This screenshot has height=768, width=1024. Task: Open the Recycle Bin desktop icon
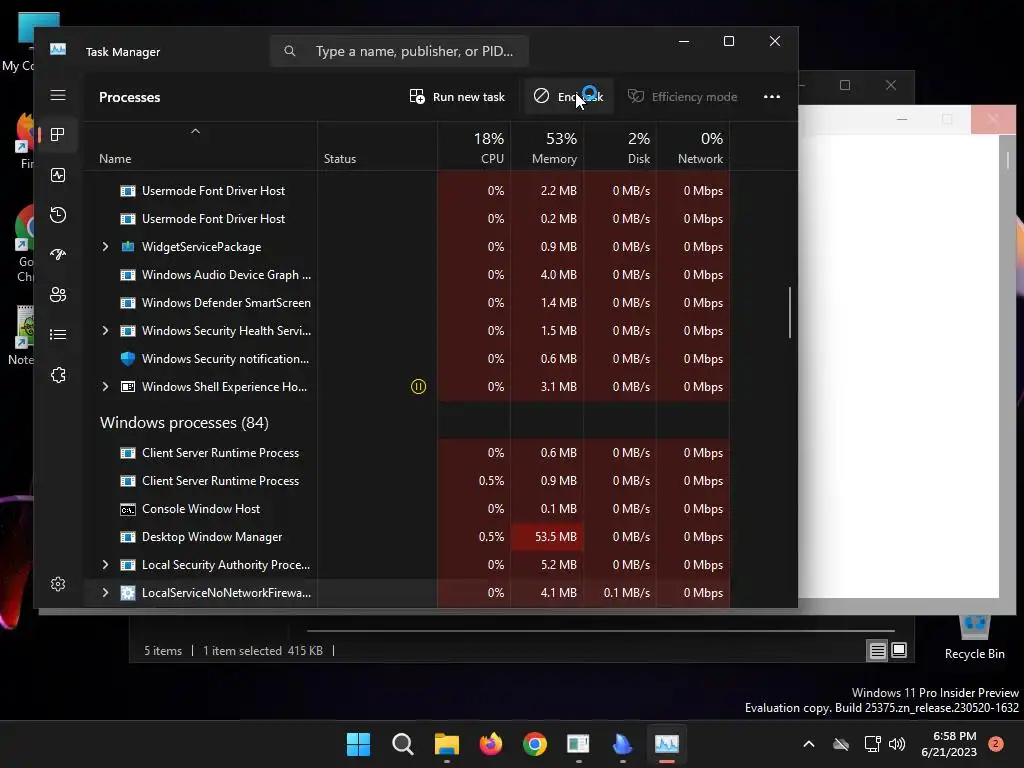(974, 637)
